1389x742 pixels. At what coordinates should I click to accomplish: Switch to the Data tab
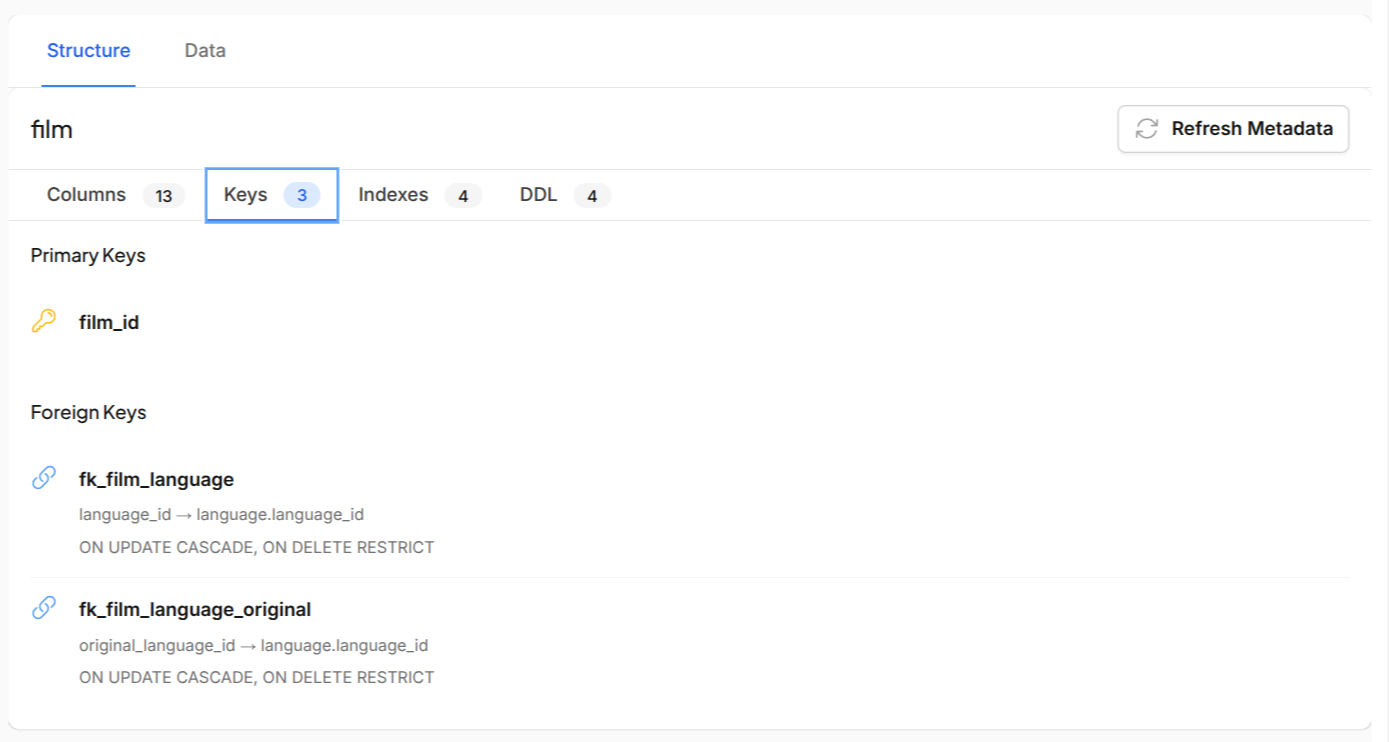204,50
